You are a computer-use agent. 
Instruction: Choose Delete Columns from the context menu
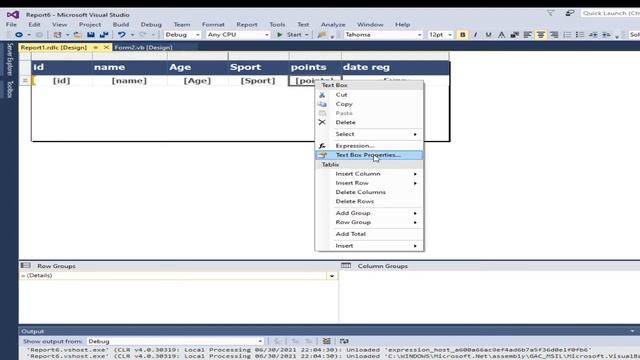369,192
